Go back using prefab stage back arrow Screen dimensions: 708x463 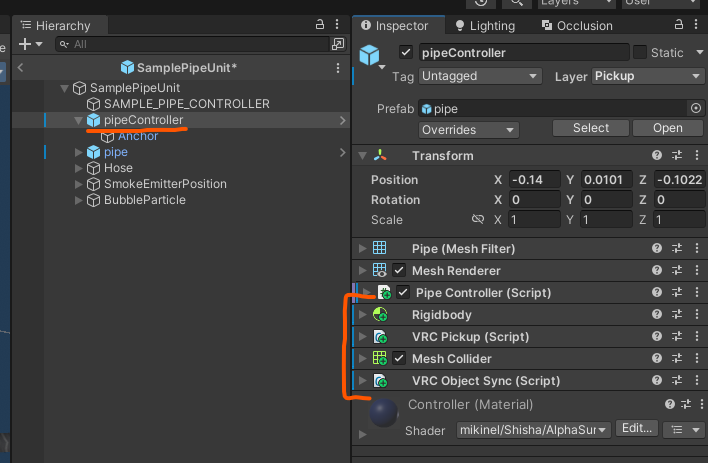[20, 68]
